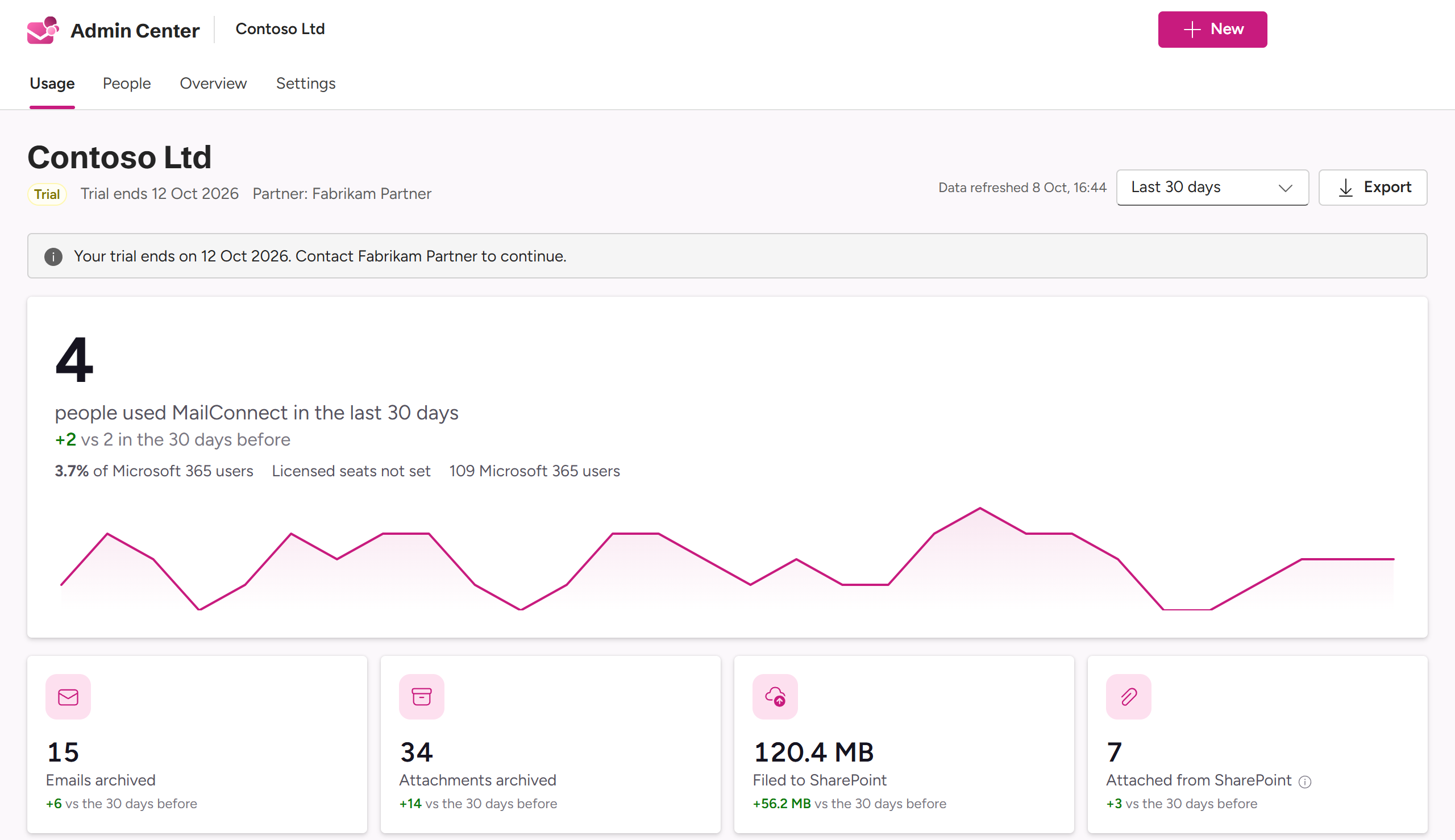Click the 'Attached from SharePoint' label
This screenshot has width=1455, height=840.
click(1199, 780)
